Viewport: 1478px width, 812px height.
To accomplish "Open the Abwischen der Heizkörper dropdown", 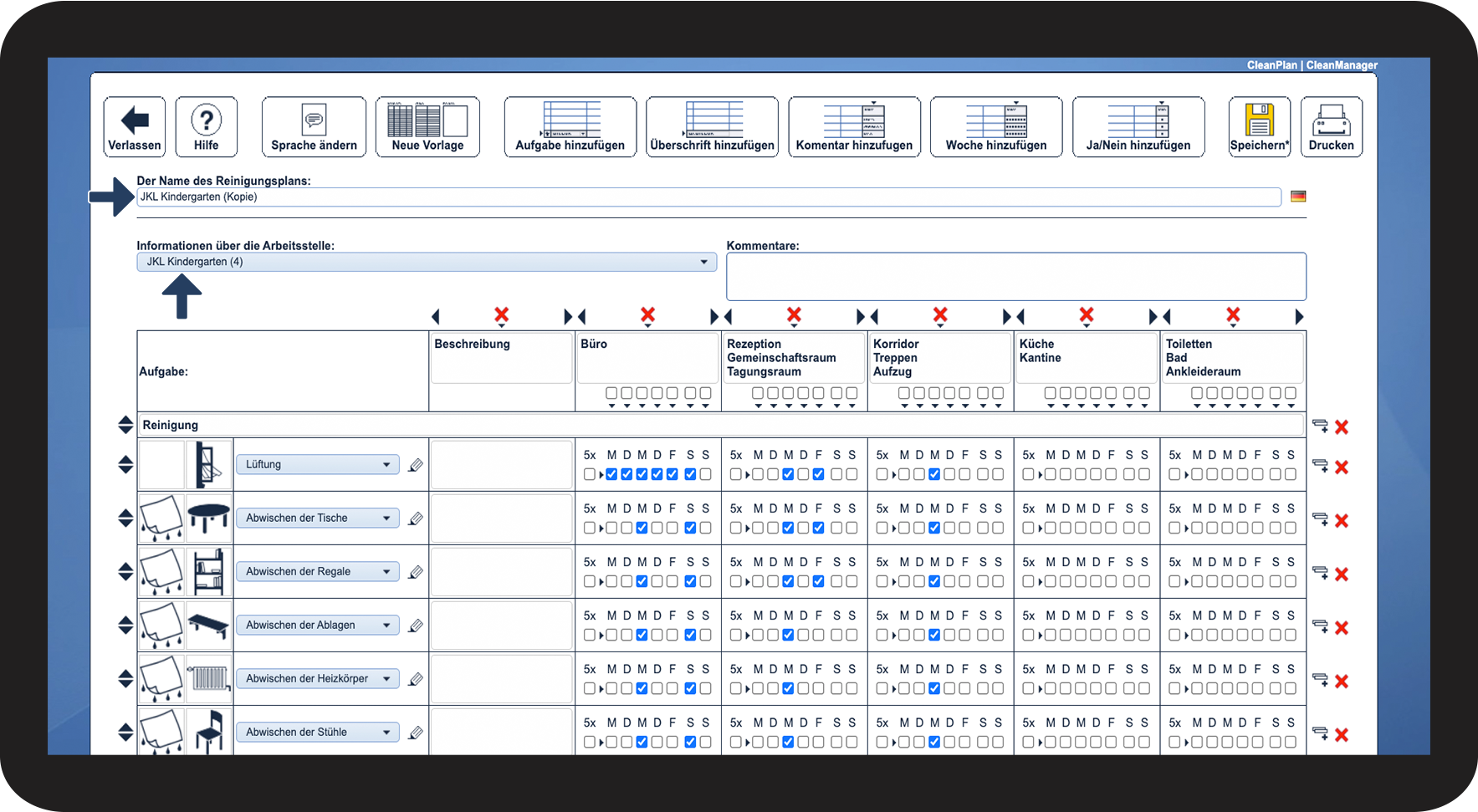I will click(317, 678).
